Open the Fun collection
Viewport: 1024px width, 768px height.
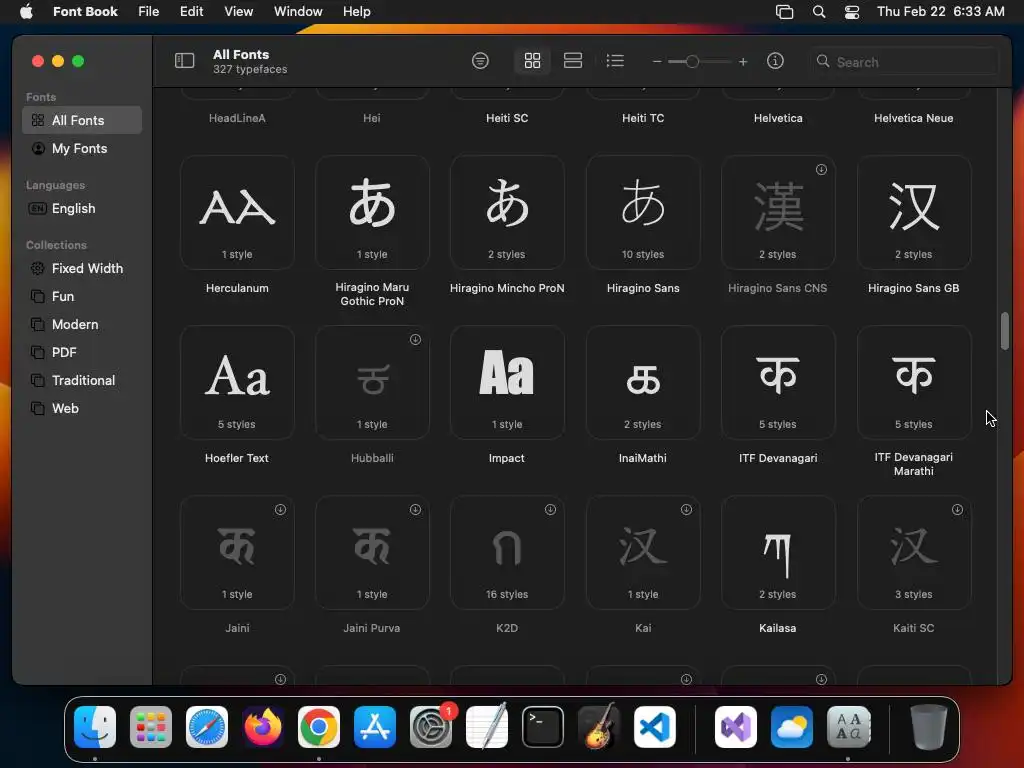tap(82, 296)
